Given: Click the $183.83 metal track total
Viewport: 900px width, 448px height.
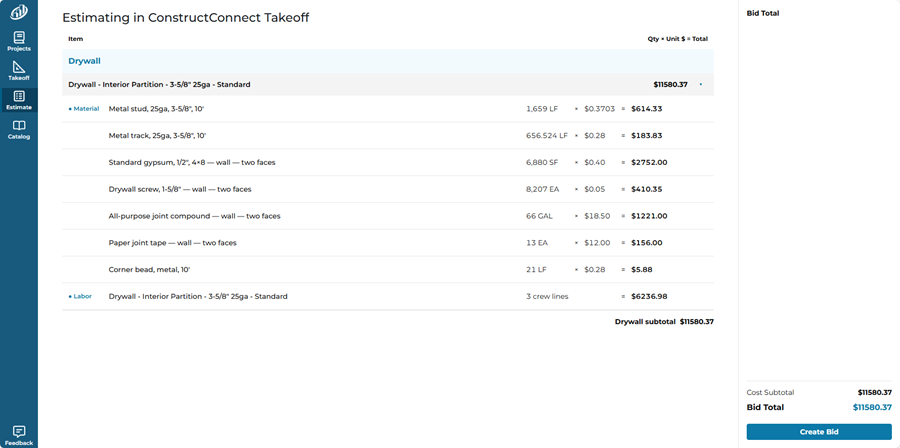Looking at the screenshot, I should point(646,136).
